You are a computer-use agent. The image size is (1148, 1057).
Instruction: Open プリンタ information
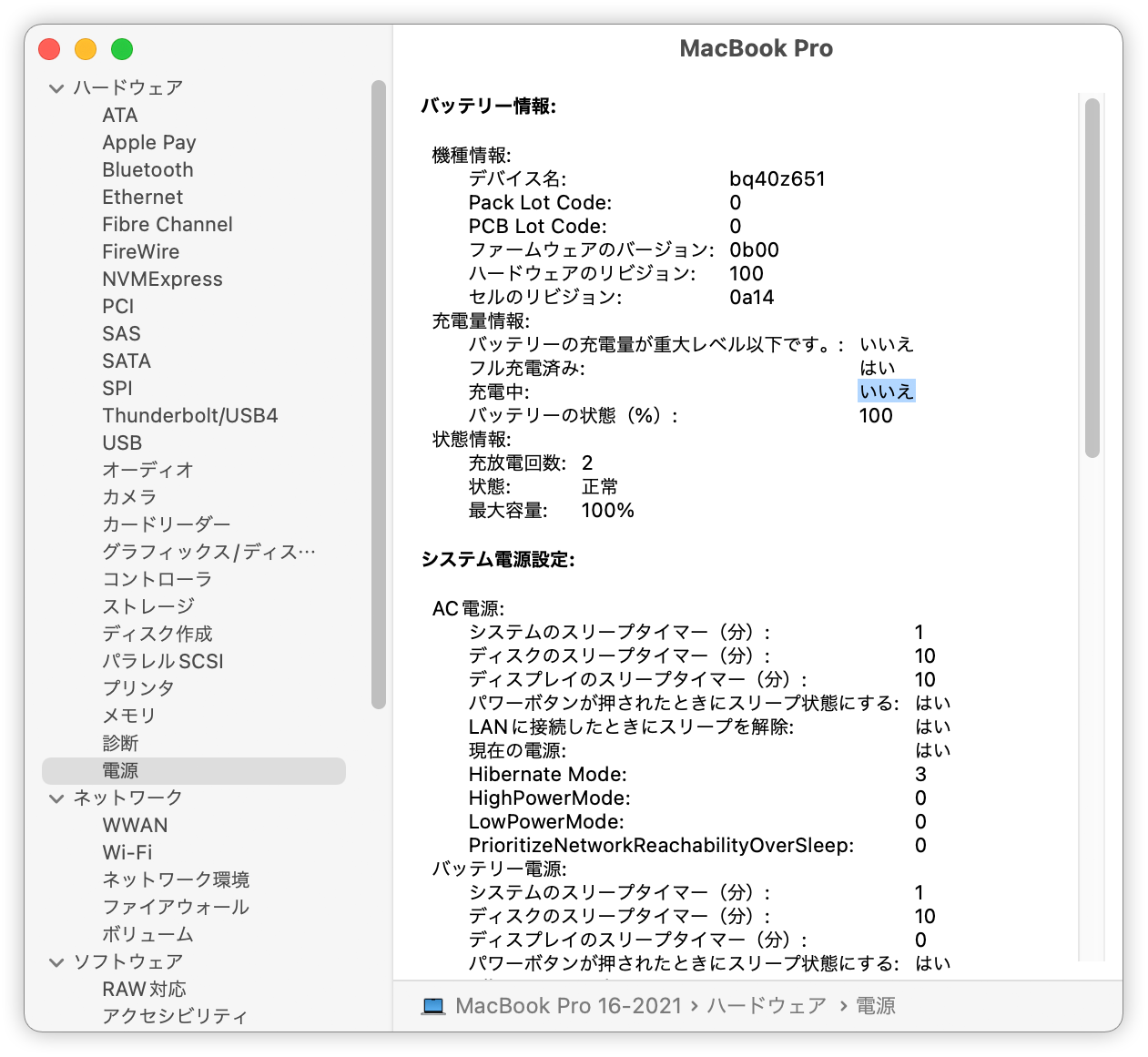point(138,689)
